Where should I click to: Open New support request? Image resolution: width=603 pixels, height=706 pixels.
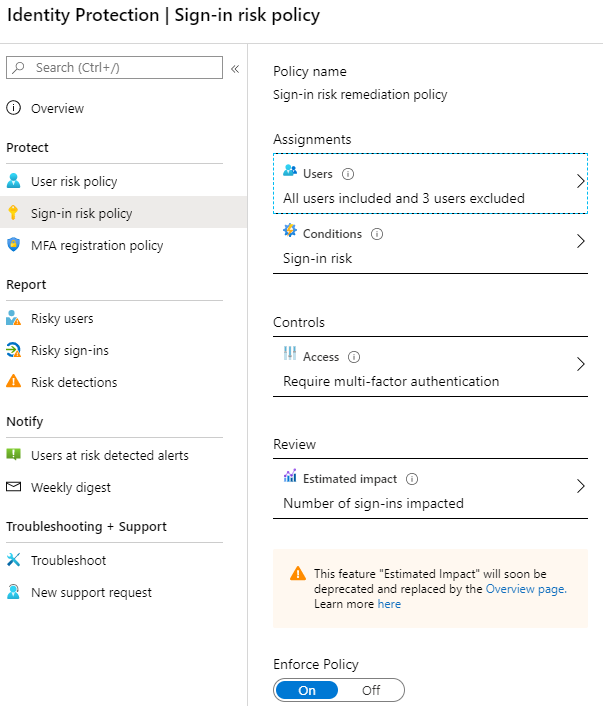click(x=123, y=592)
